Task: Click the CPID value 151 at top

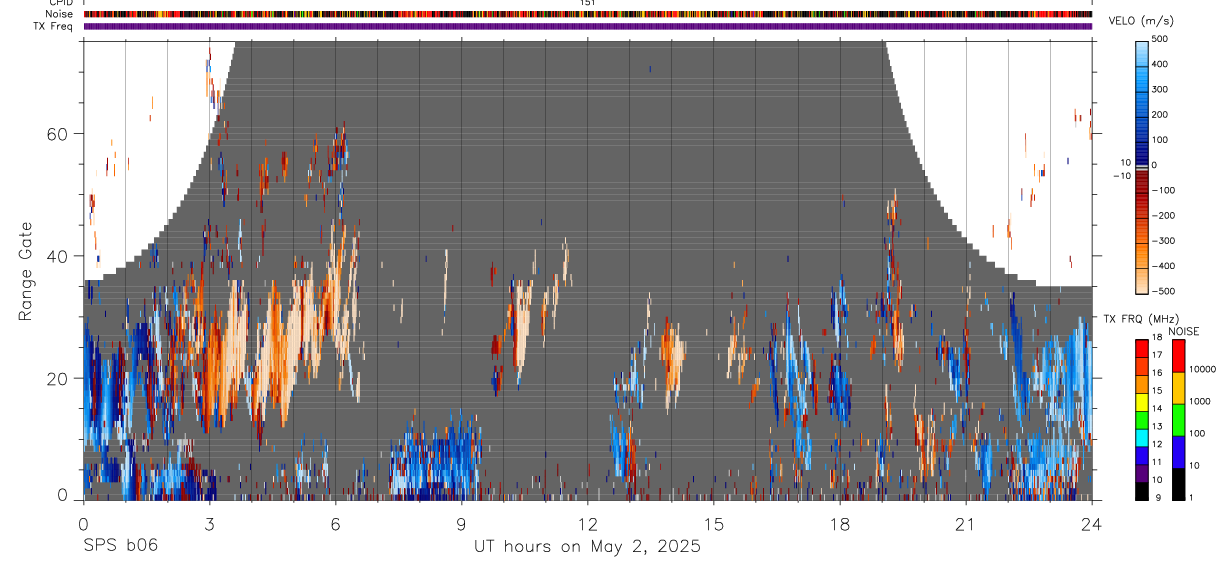Action: (x=587, y=3)
